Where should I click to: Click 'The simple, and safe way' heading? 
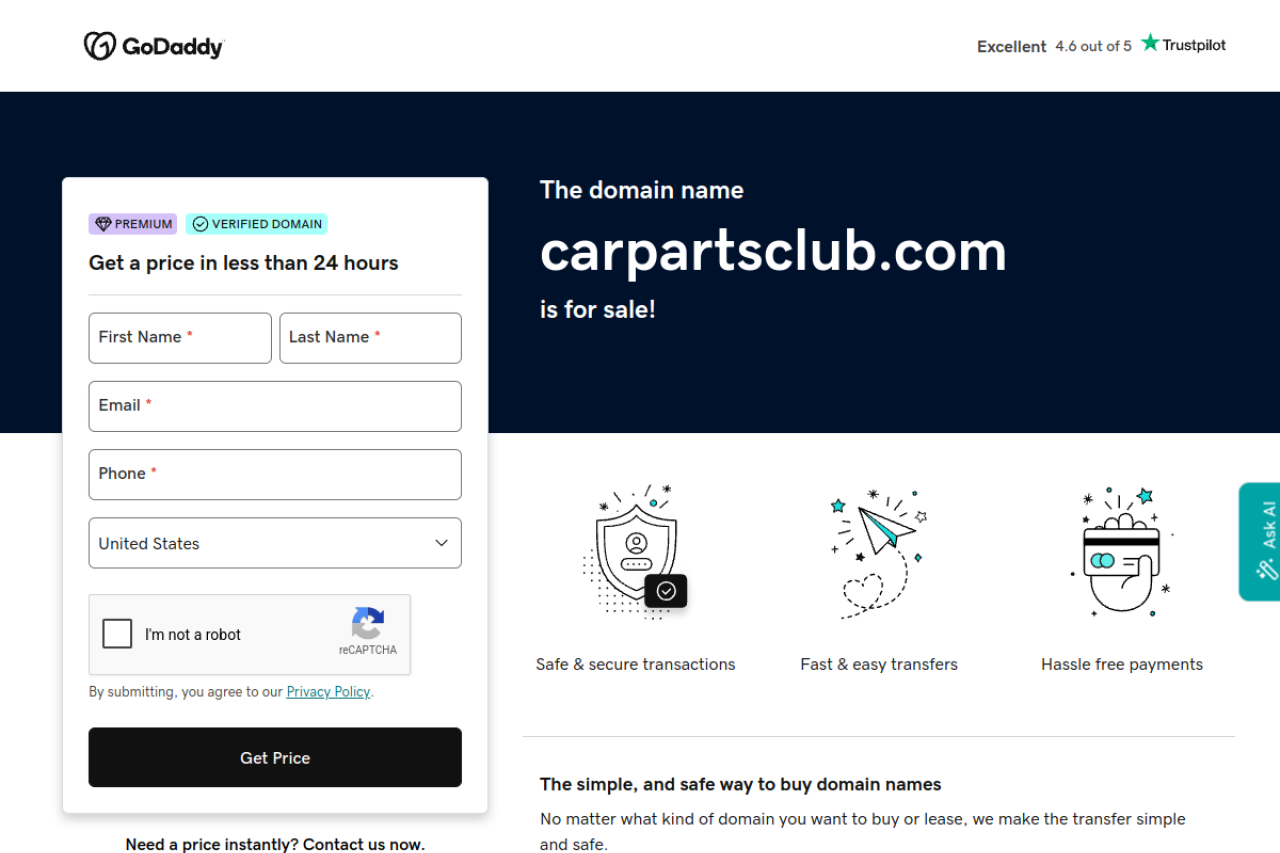click(x=741, y=784)
